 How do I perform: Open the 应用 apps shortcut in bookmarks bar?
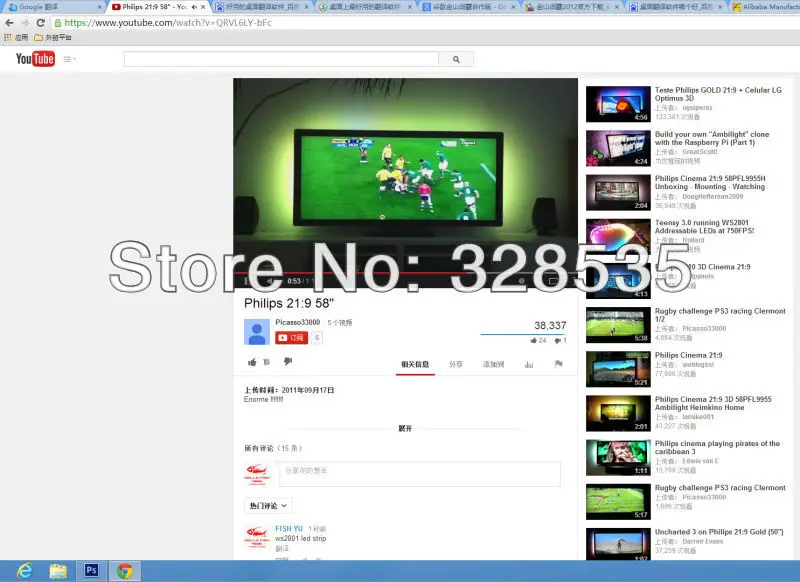click(16, 37)
